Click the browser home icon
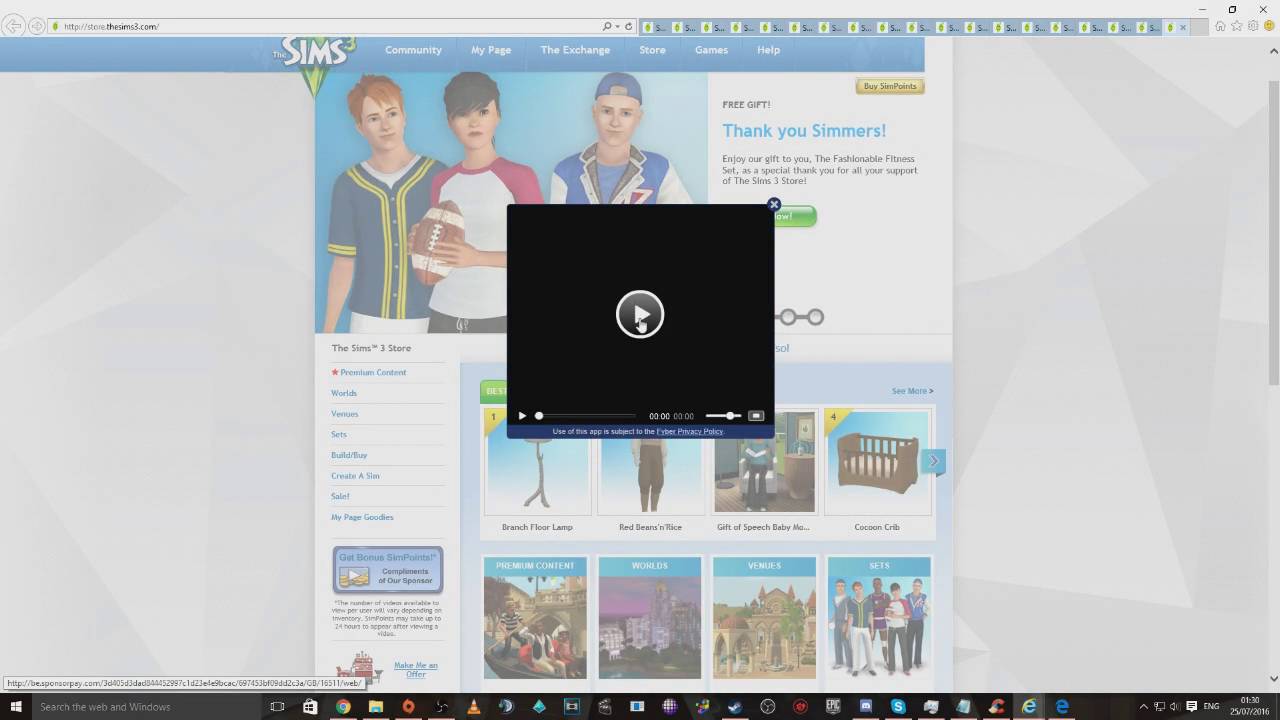1280x720 pixels. [1220, 26]
